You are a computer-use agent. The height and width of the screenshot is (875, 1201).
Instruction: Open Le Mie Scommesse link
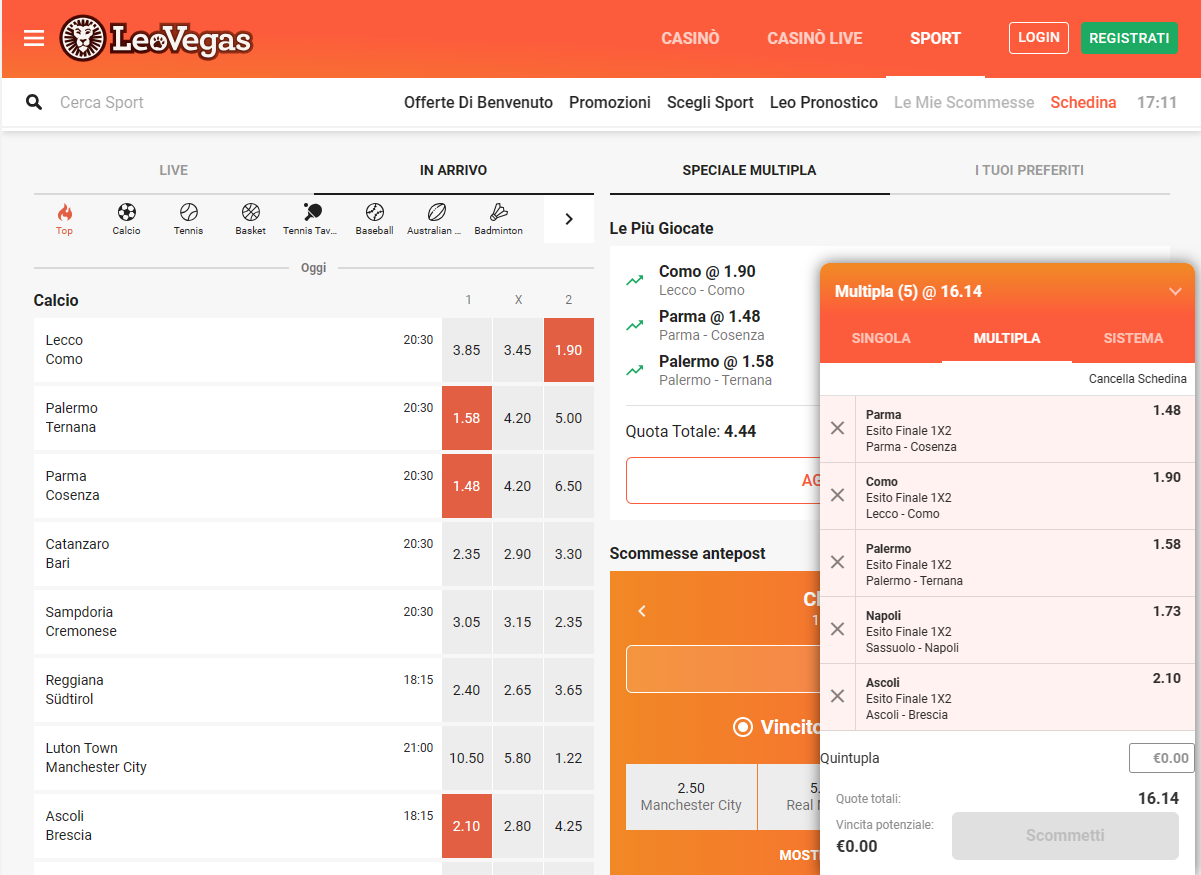[964, 102]
